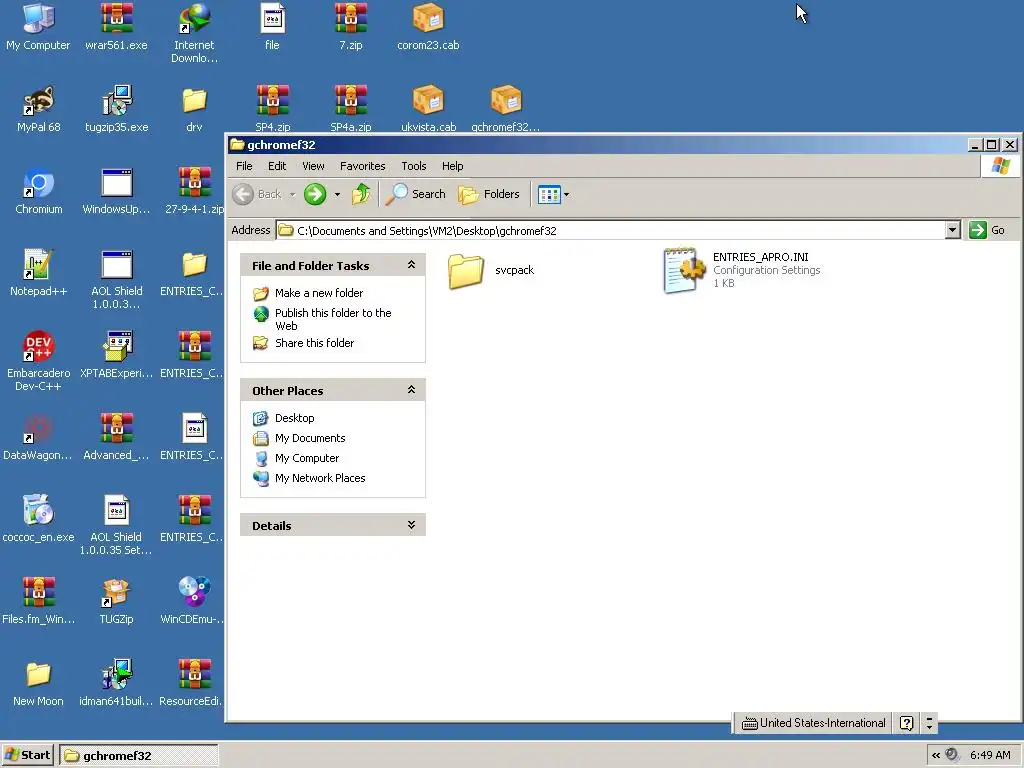Select XPTABExperi... desktop icon
The height and width of the screenshot is (768, 1024).
[x=116, y=355]
